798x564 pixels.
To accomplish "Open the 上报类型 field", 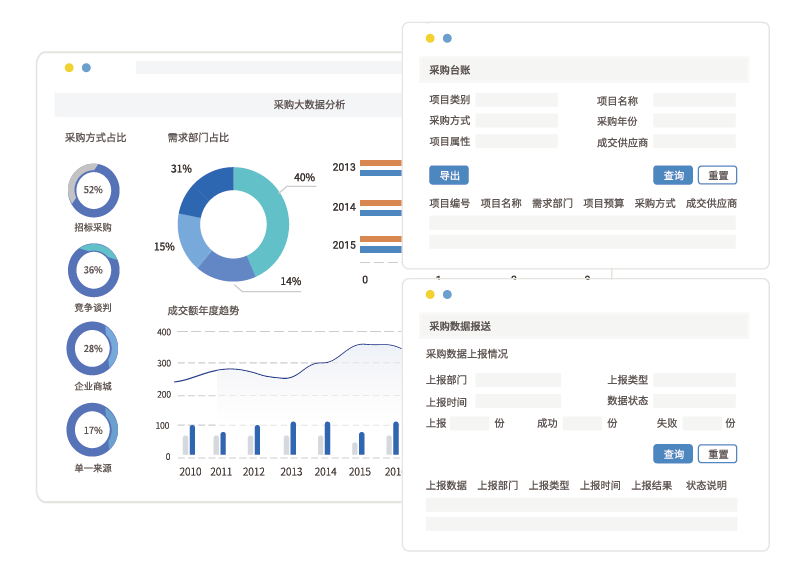I will coord(694,380).
